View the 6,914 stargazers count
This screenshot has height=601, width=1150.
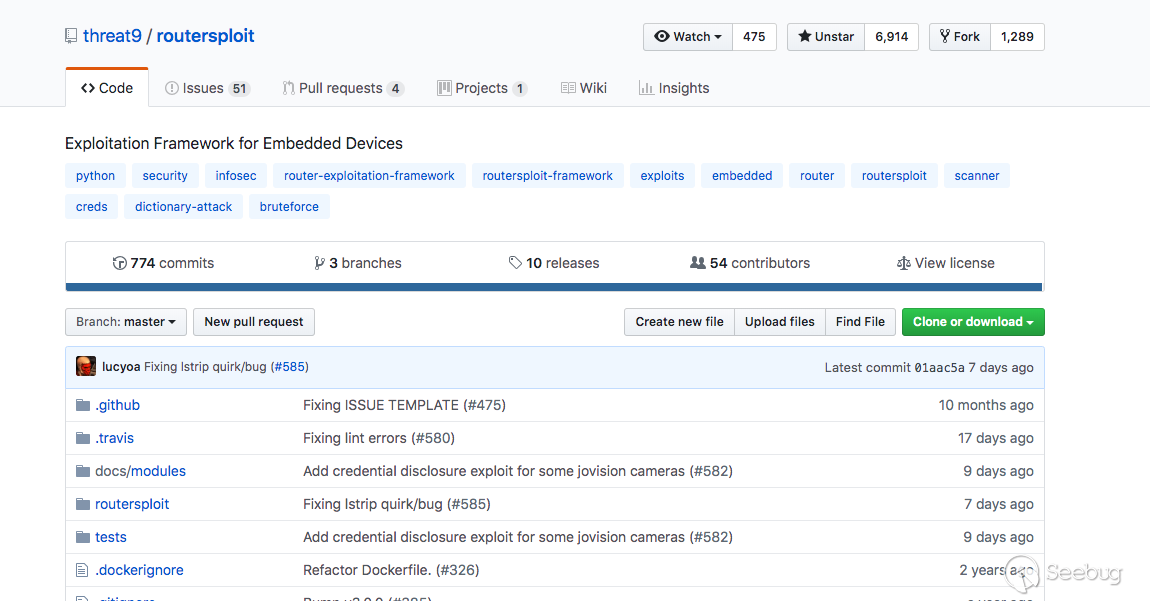(892, 37)
